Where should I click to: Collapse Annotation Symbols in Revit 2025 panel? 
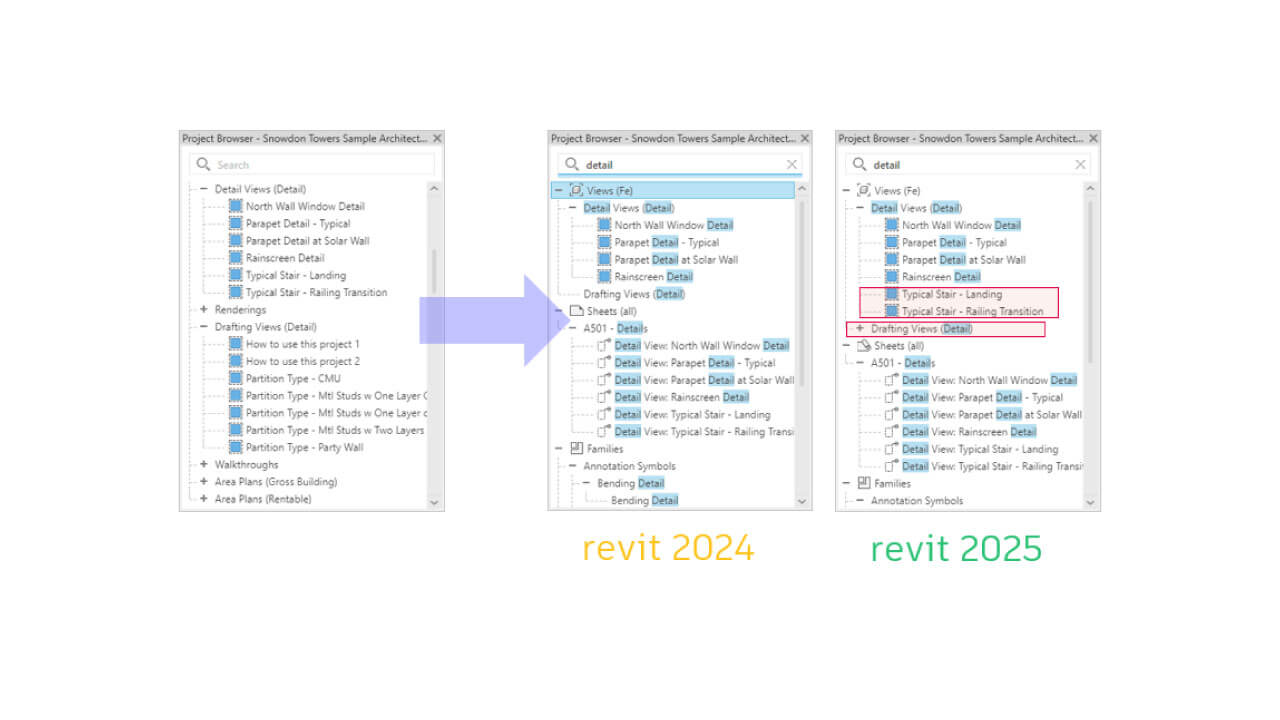[860, 501]
